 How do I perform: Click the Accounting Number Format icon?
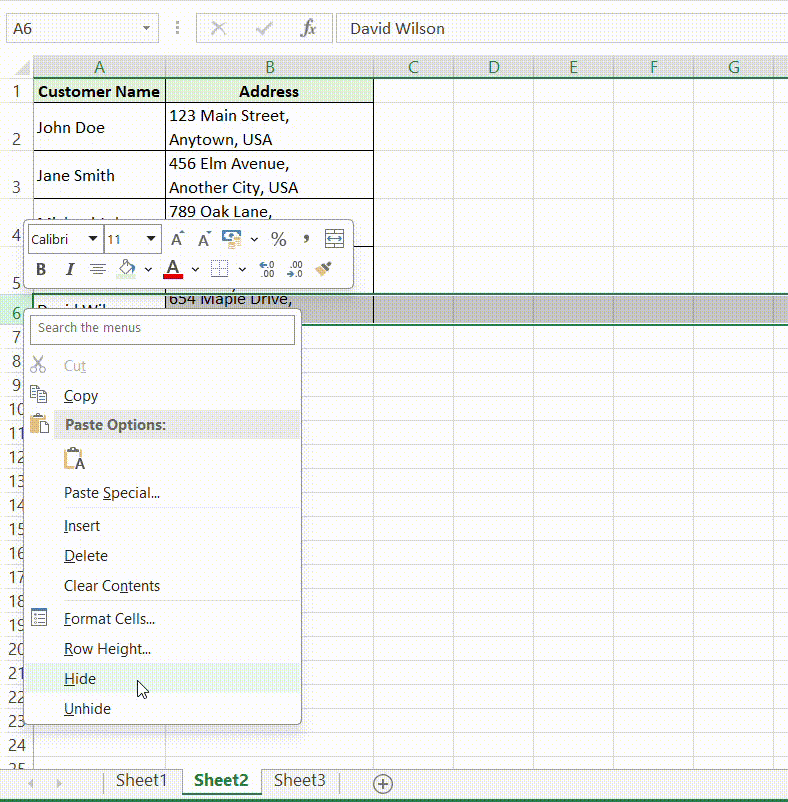pyautogui.click(x=232, y=239)
